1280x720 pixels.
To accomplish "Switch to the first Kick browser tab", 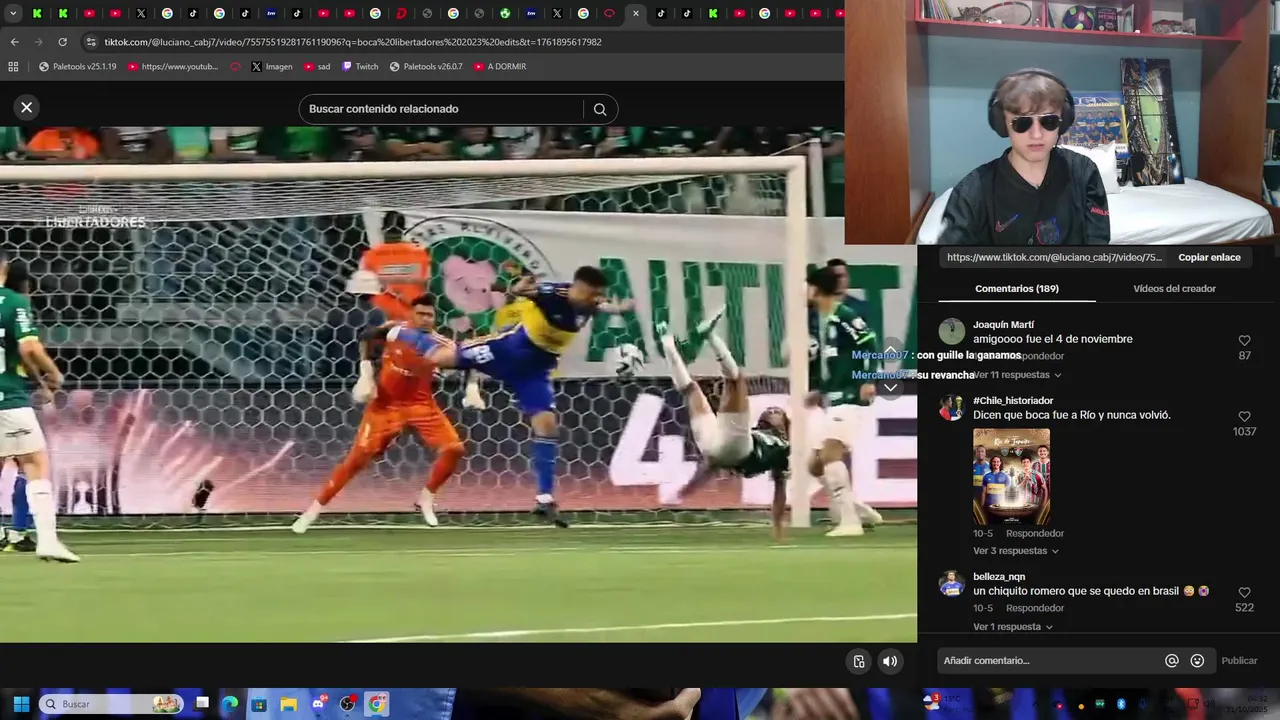I will [x=37, y=13].
